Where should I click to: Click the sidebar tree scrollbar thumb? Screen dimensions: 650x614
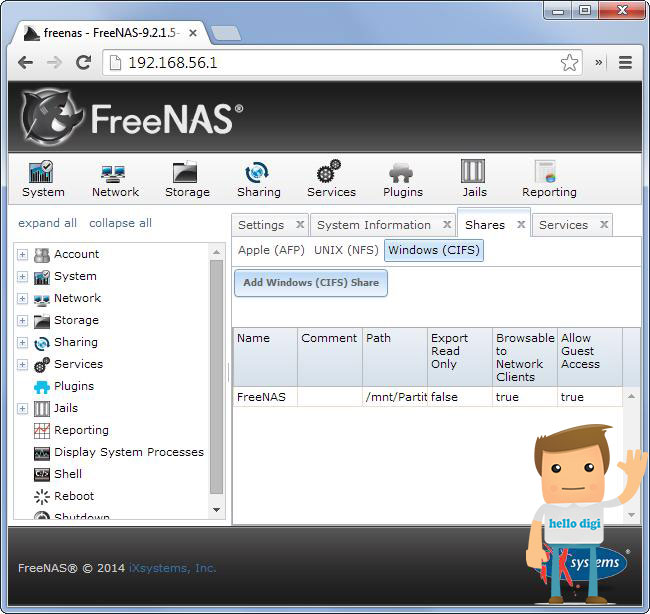[x=216, y=377]
